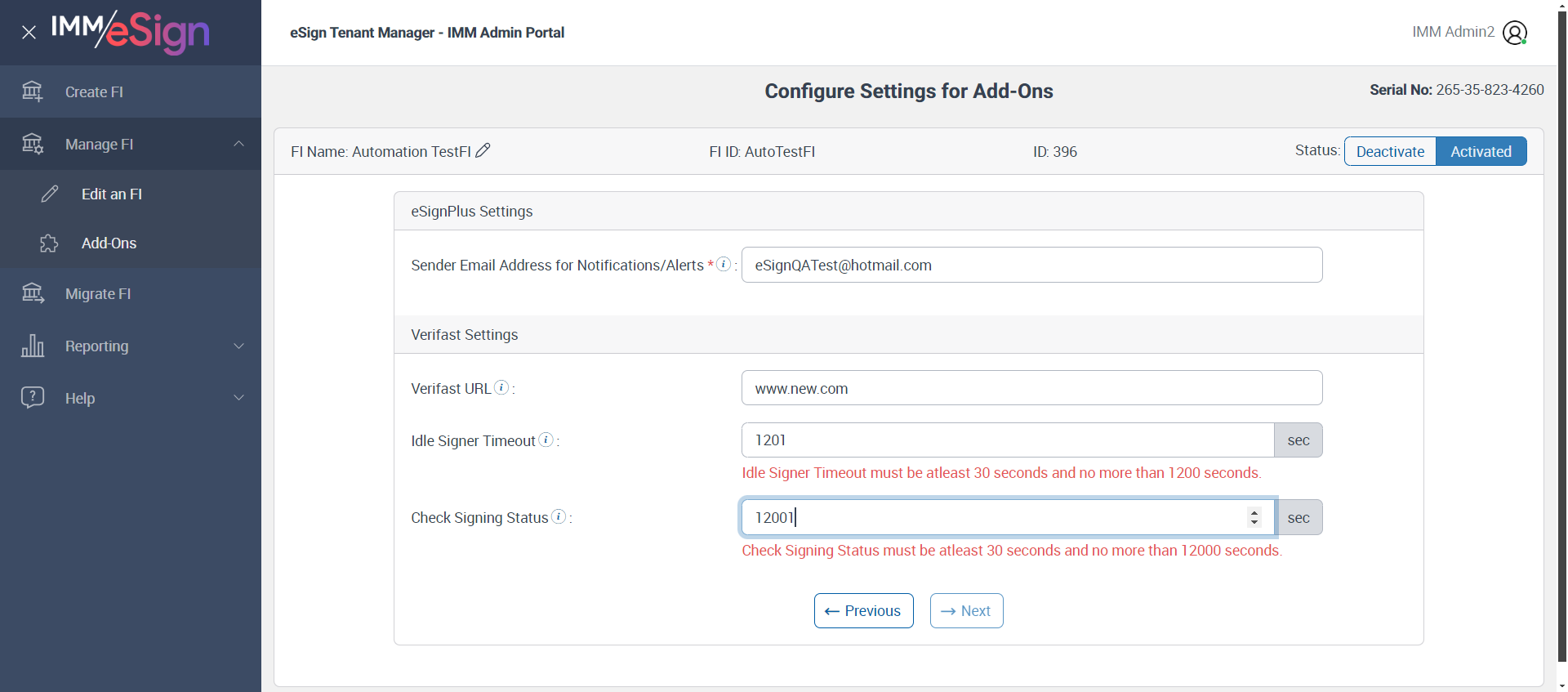Open the IMM Admin2 user profile icon
Viewport: 1568px width, 692px height.
click(x=1514, y=33)
